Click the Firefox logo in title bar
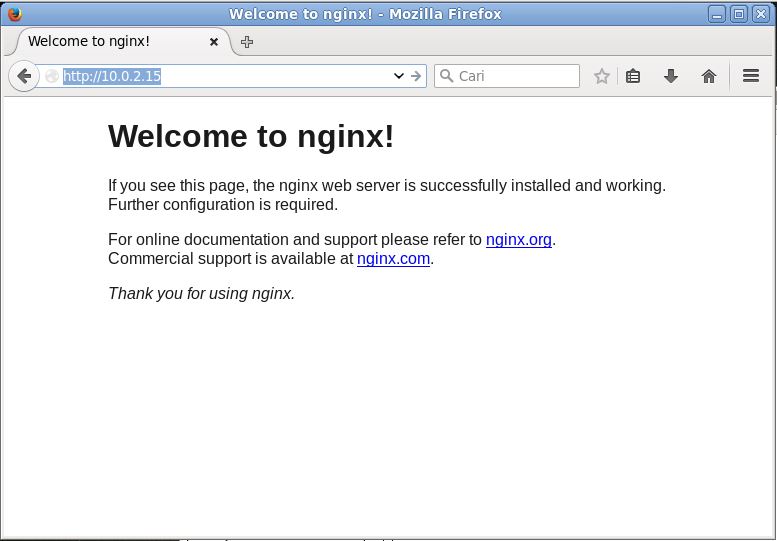Screen dimensions: 777x541 click(x=15, y=13)
